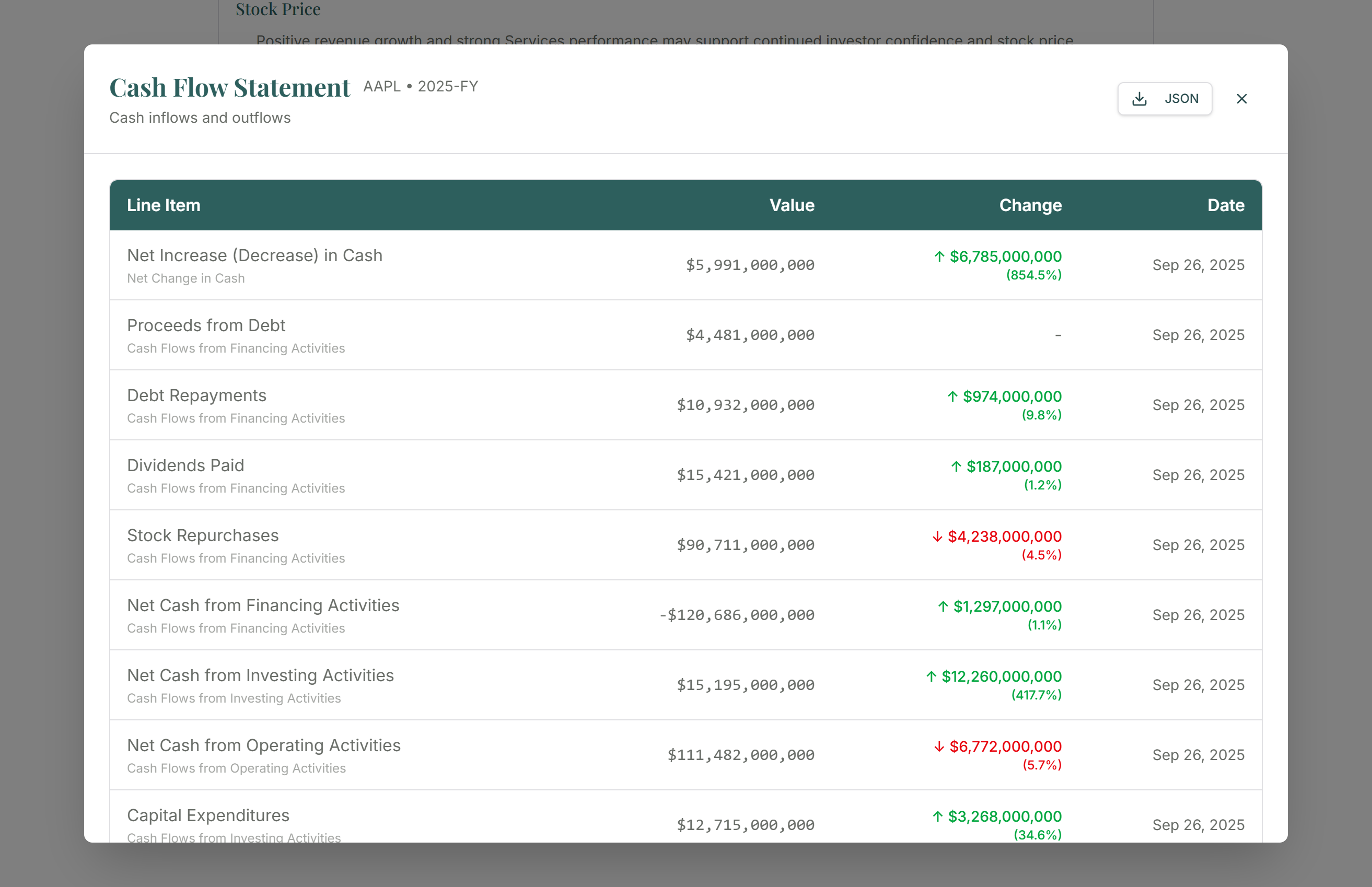
Task: Click the close X on the dialog
Action: 1241,99
